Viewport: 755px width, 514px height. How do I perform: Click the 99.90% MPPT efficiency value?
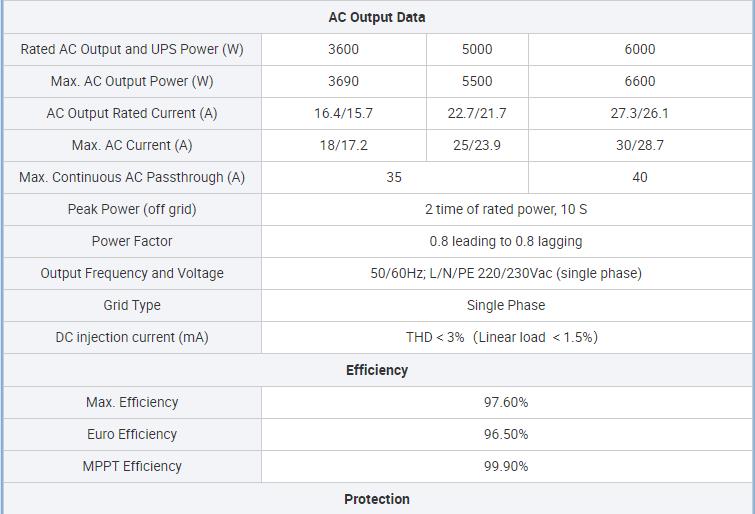pos(506,466)
